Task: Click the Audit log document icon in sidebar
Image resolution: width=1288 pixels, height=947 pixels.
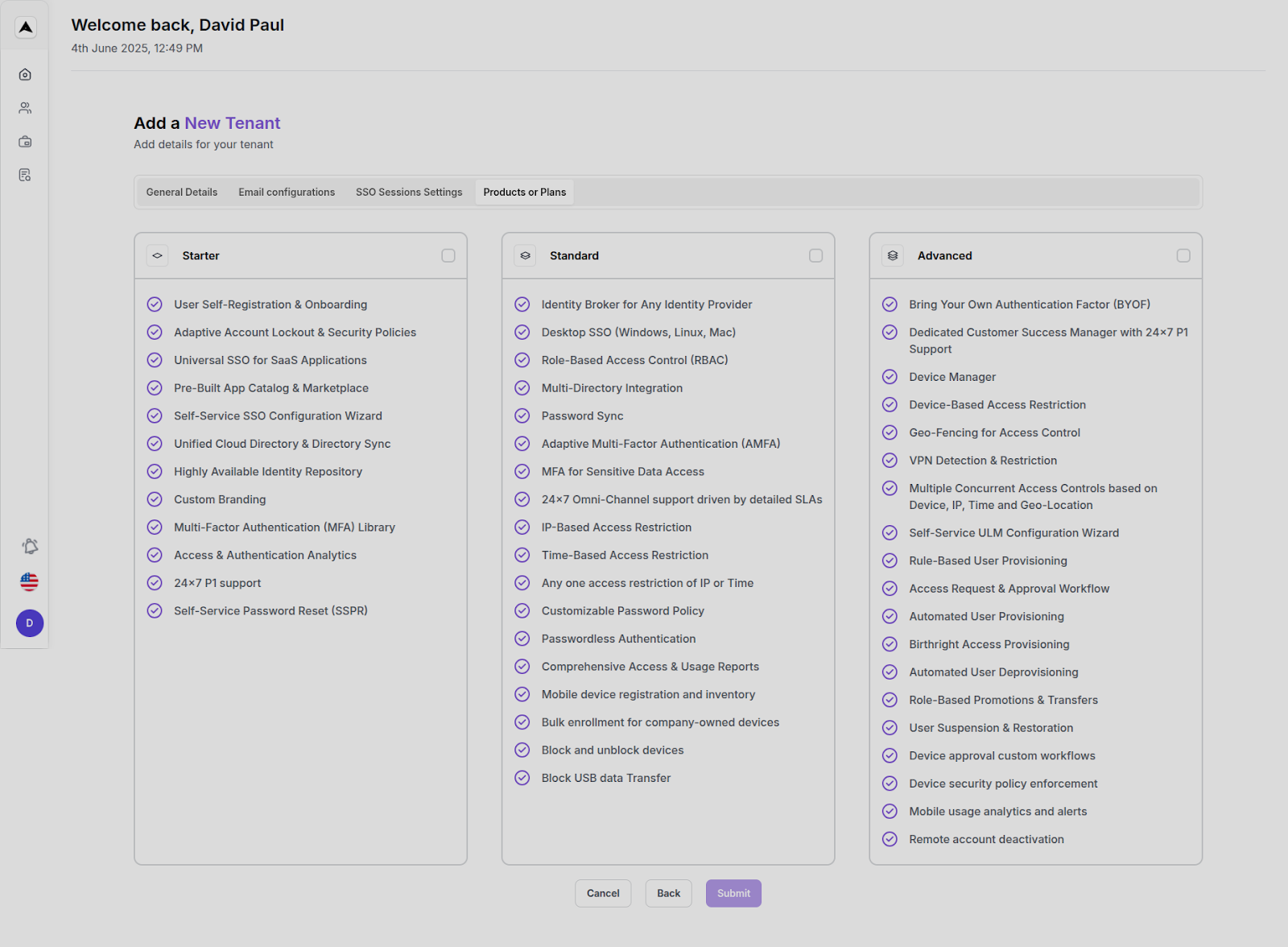Action: click(x=24, y=176)
